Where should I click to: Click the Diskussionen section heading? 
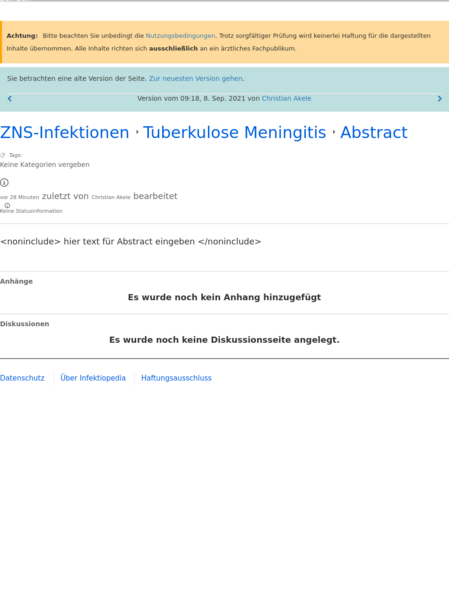[24, 324]
